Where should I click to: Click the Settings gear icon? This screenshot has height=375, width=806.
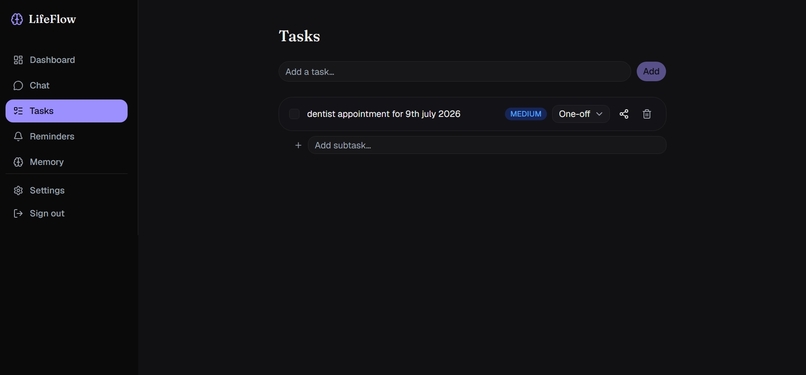coord(18,191)
